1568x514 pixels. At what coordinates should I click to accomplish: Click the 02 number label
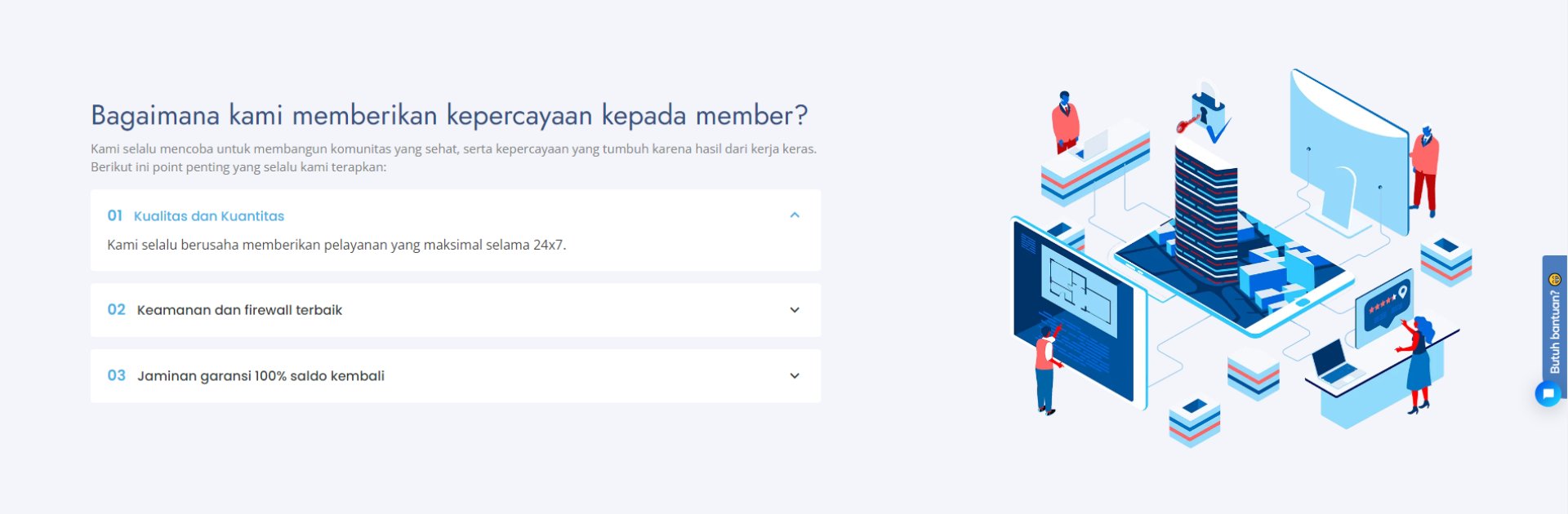[117, 310]
